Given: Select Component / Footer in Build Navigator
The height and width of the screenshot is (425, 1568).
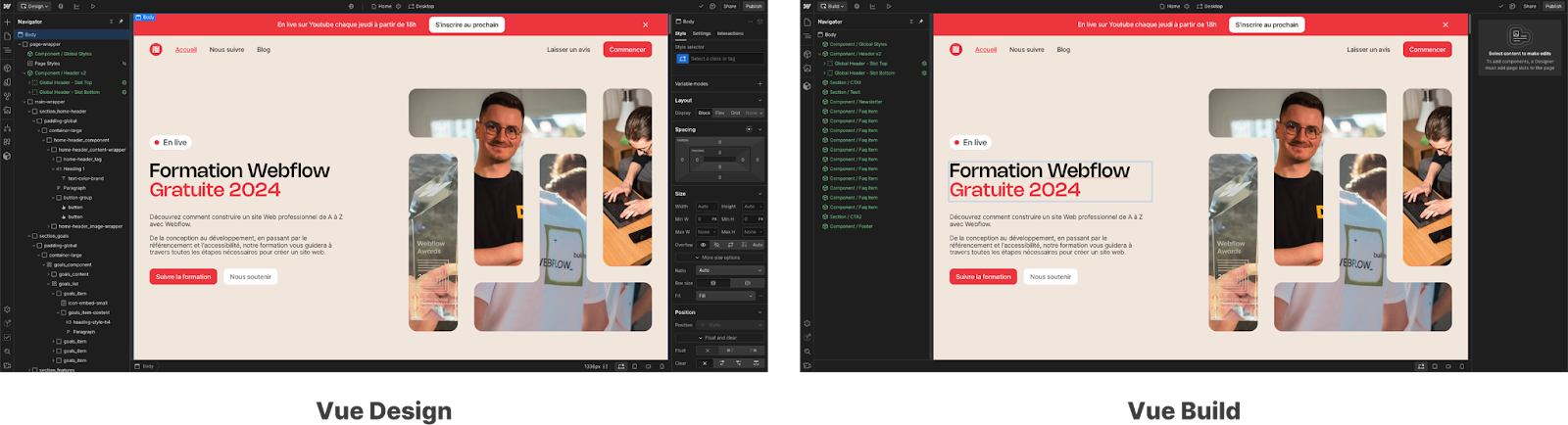Looking at the screenshot, I should point(851,226).
